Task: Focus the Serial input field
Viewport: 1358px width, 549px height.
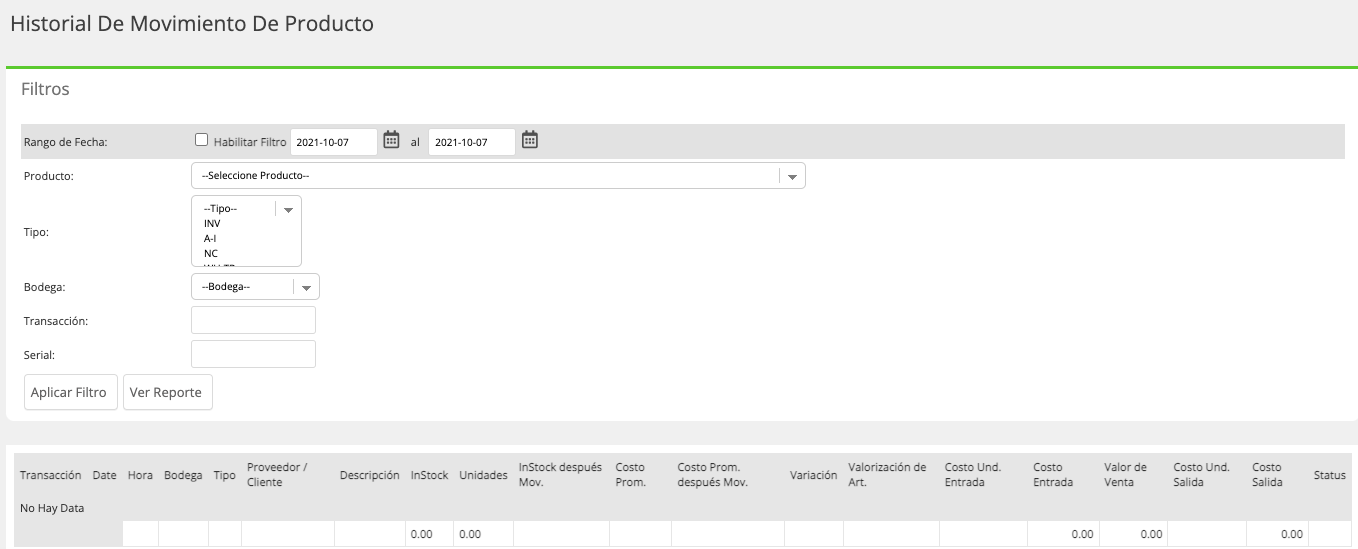Action: 253,354
